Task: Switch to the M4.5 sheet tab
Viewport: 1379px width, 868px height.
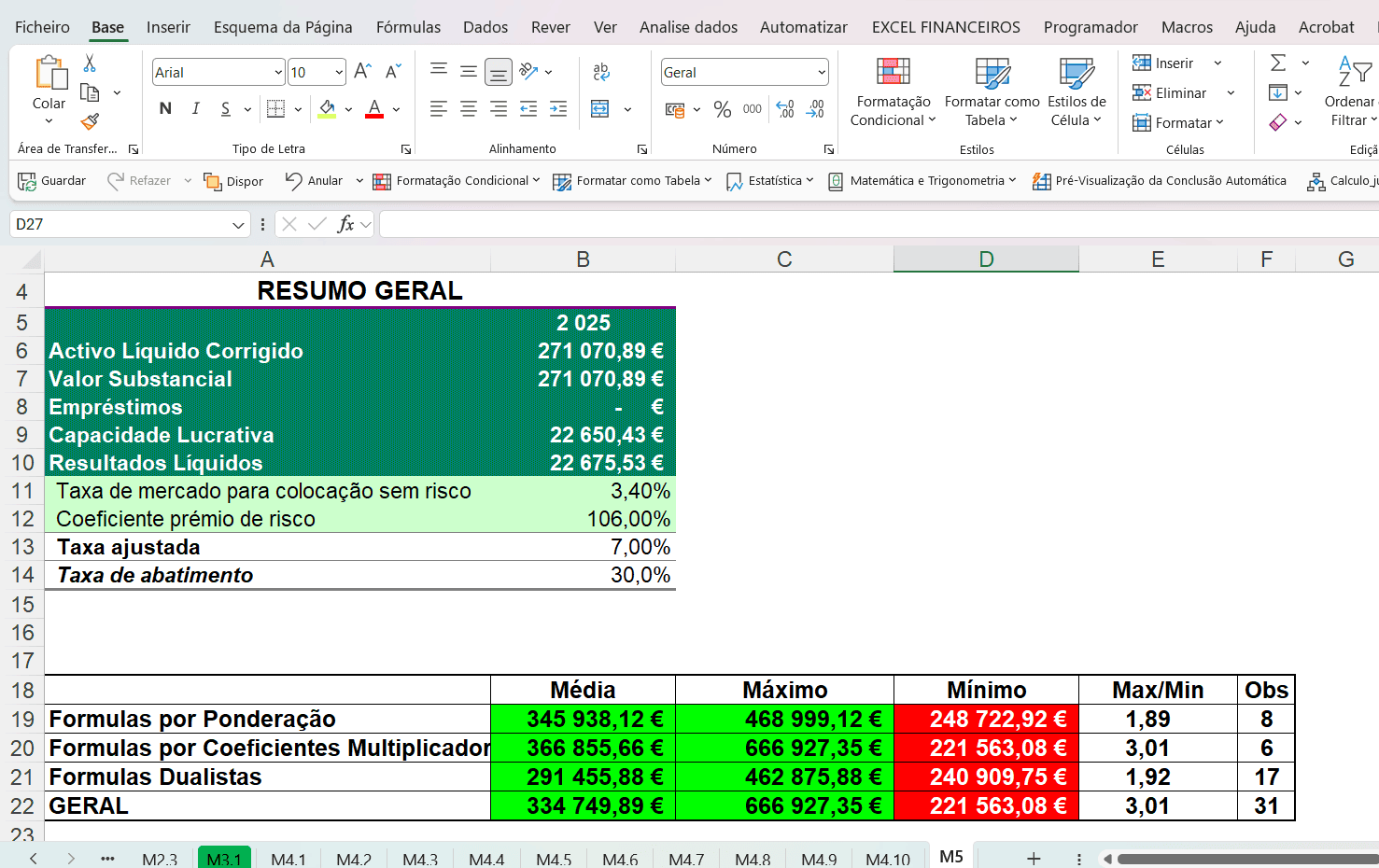Action: tap(554, 859)
